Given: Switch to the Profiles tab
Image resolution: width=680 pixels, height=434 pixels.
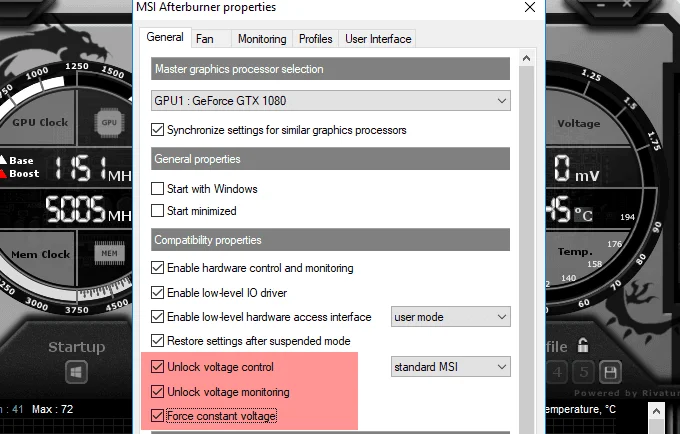Looking at the screenshot, I should [x=316, y=39].
